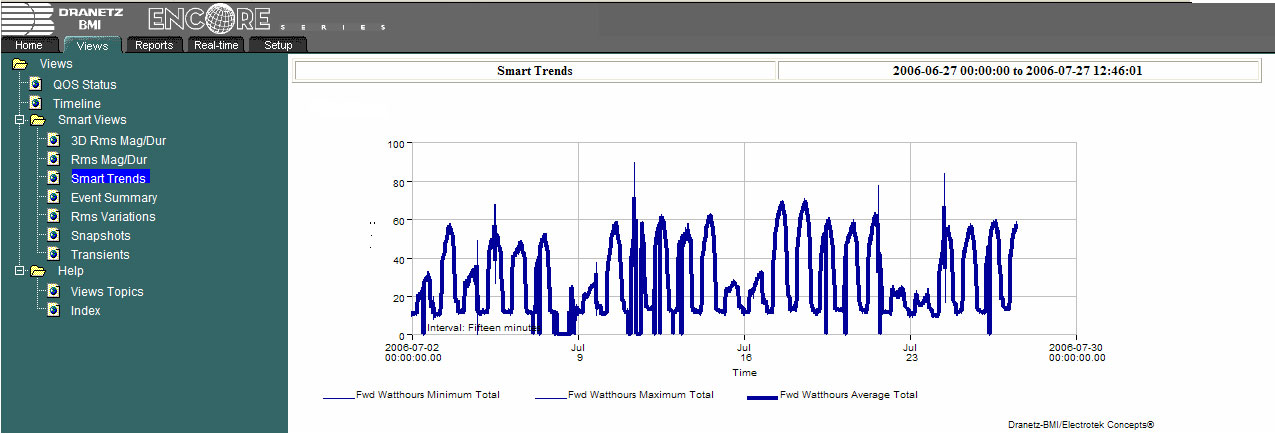
Task: Click the Snapshots page icon
Action: pyautogui.click(x=53, y=235)
